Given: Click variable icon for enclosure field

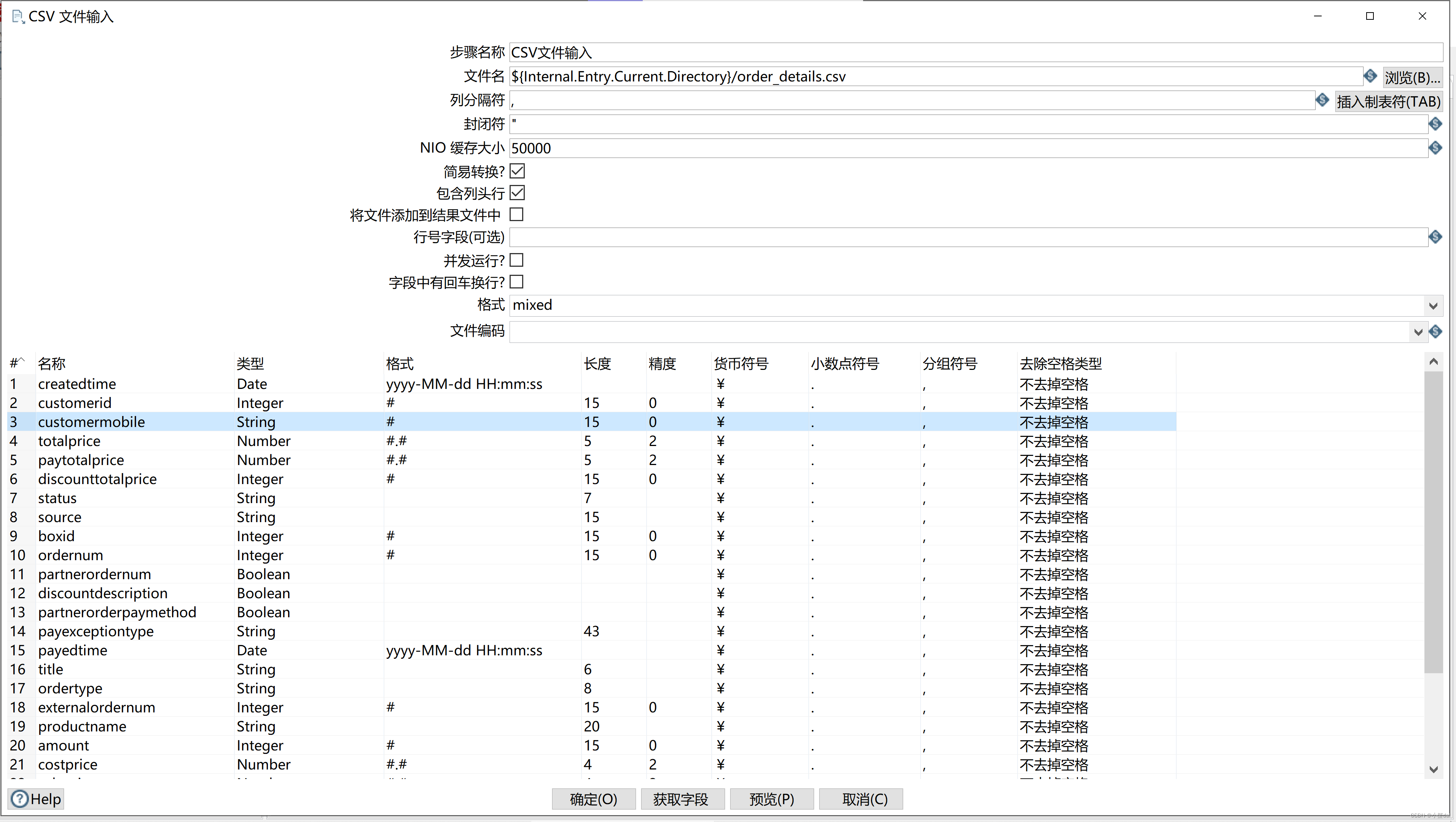Looking at the screenshot, I should pyautogui.click(x=1435, y=124).
